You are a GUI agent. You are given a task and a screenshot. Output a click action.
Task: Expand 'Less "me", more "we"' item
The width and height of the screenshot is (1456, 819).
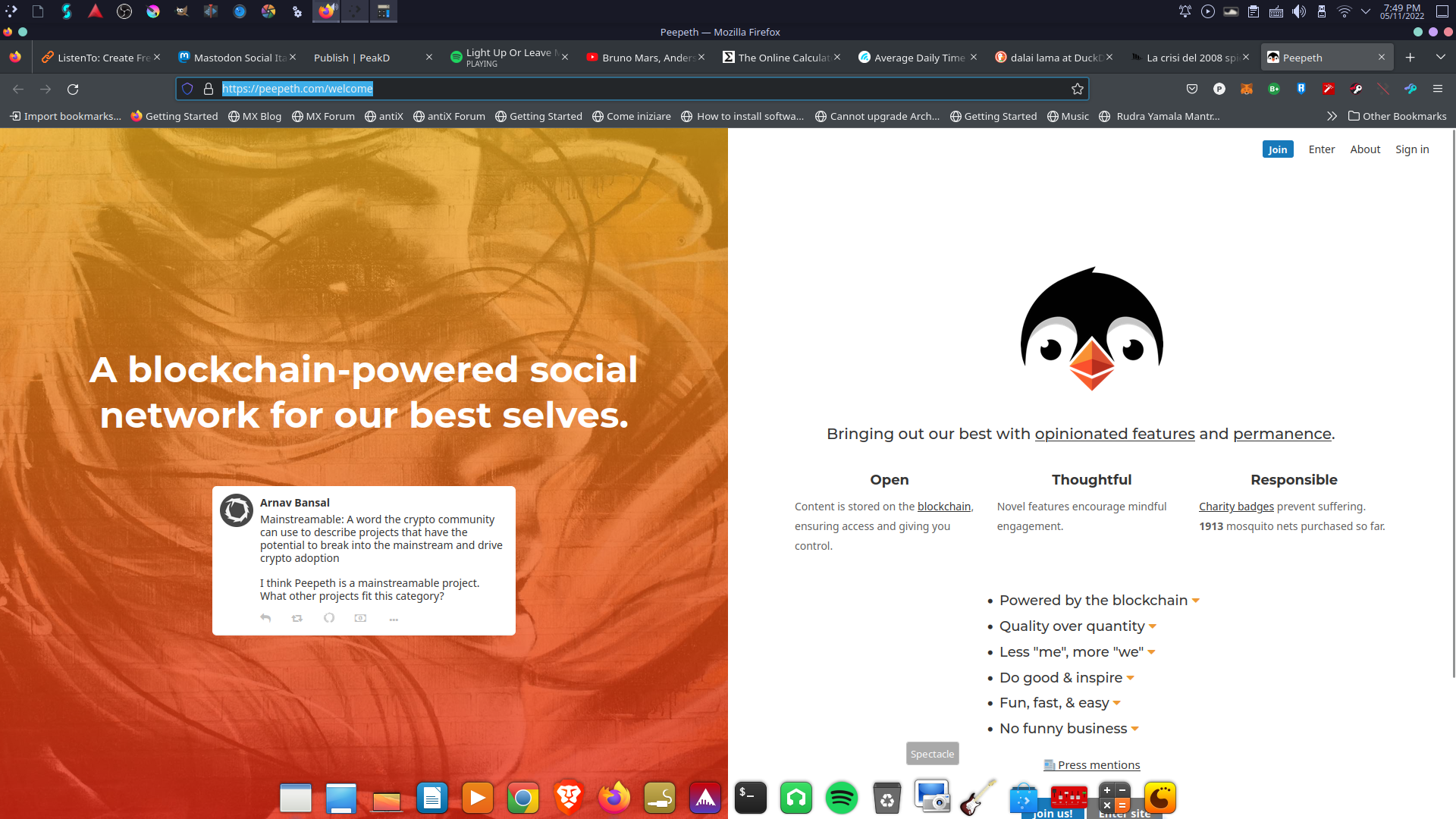click(x=1077, y=652)
